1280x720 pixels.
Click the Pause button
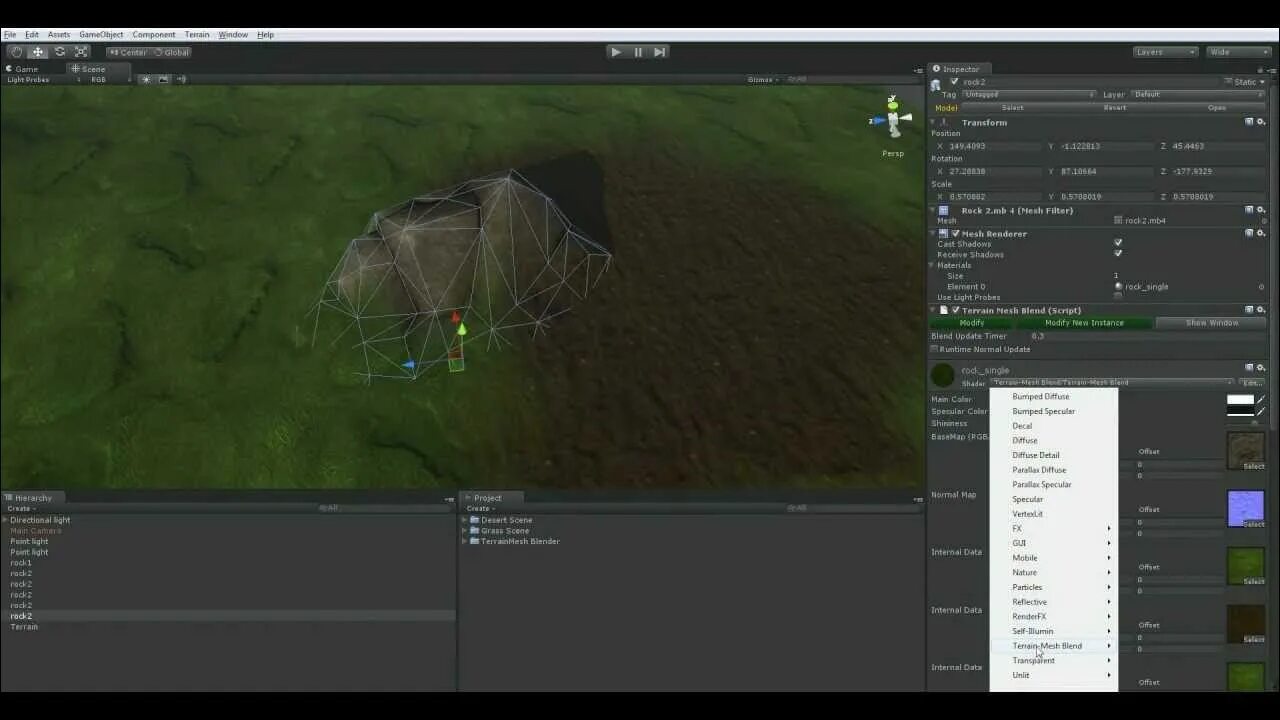638,52
